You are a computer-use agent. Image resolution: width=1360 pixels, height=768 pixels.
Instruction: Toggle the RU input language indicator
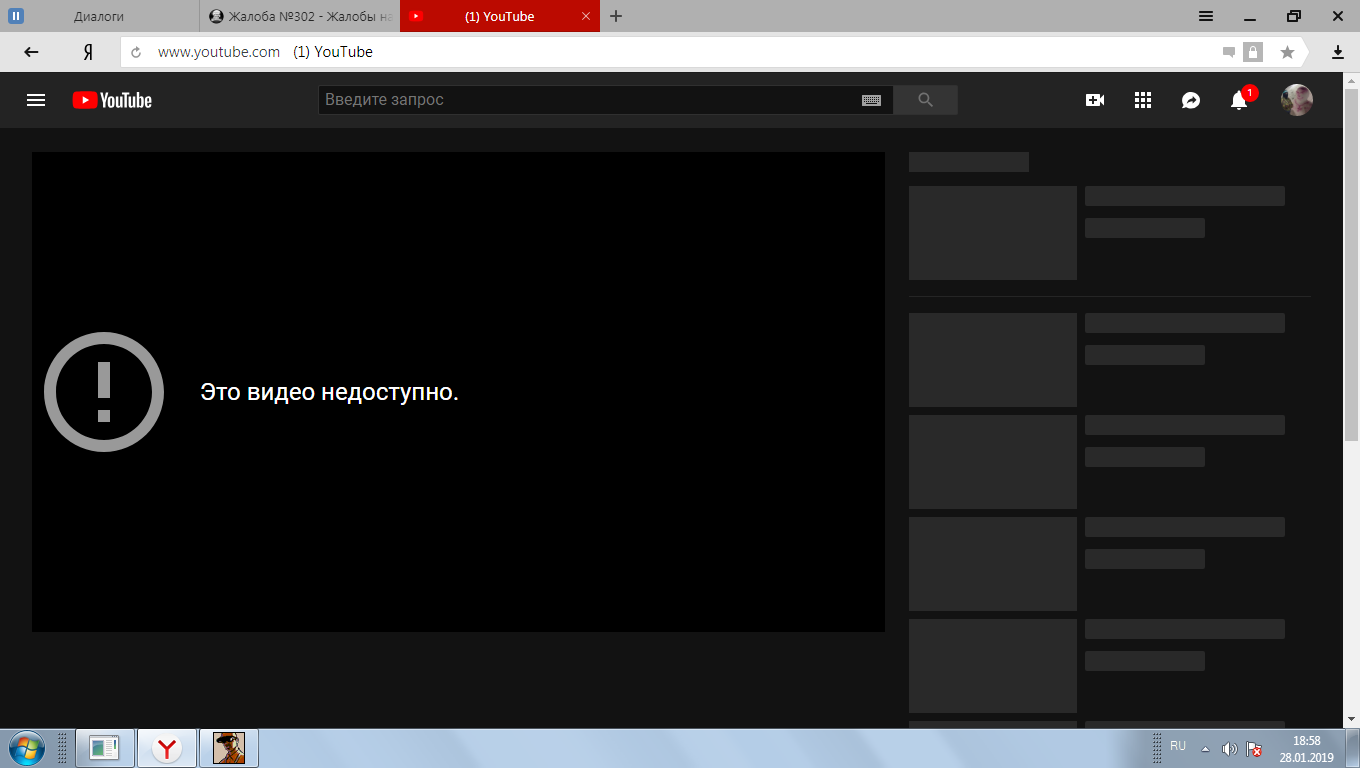click(1178, 747)
